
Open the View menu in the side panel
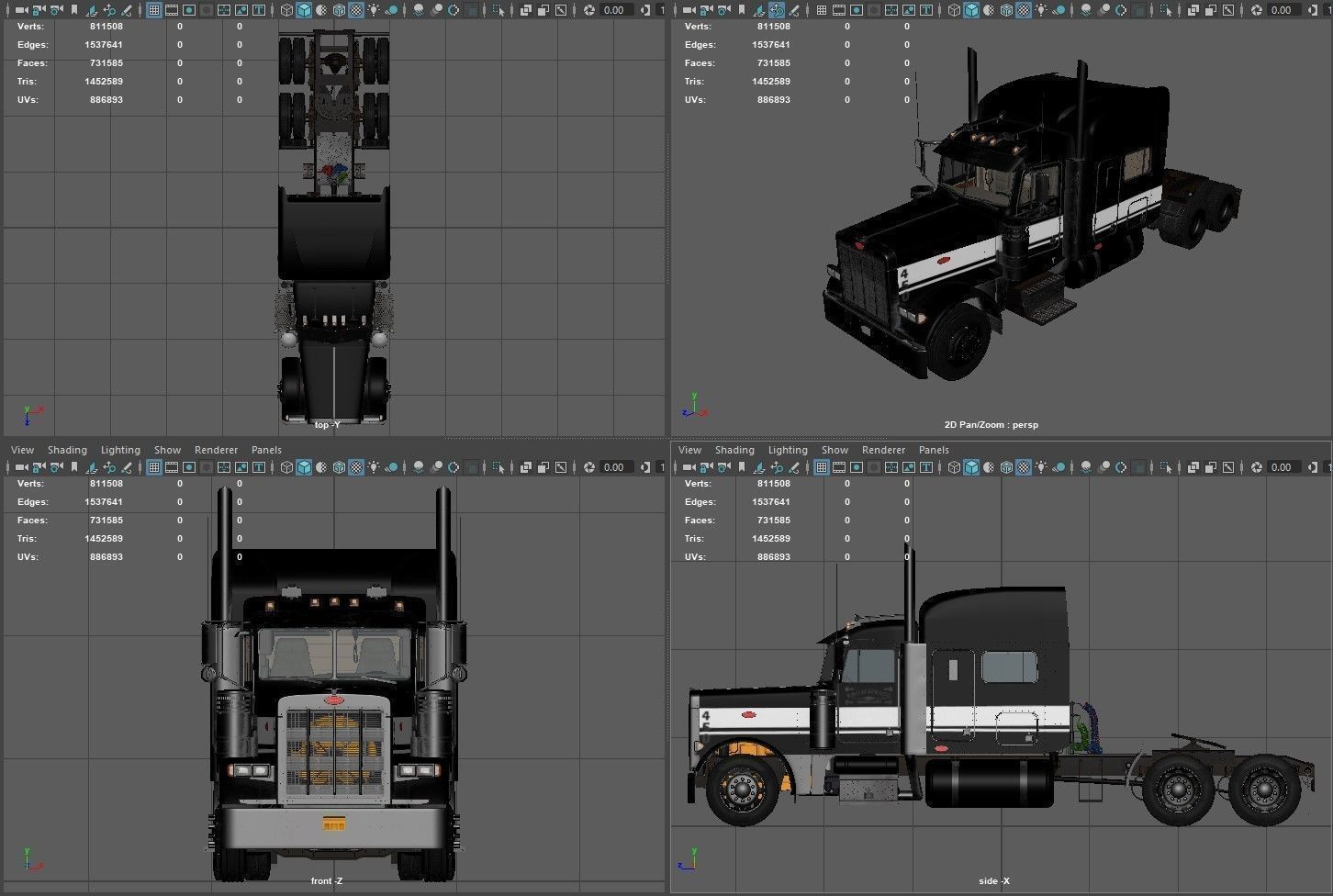689,450
